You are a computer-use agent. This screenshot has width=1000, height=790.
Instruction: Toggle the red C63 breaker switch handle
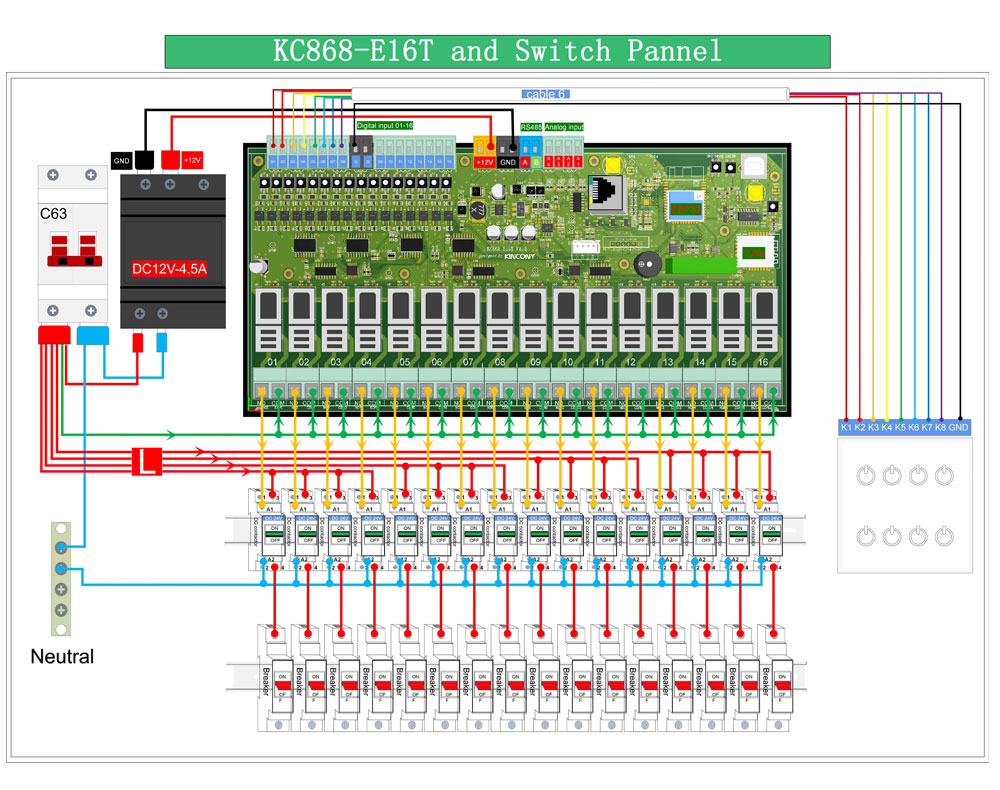point(75,251)
